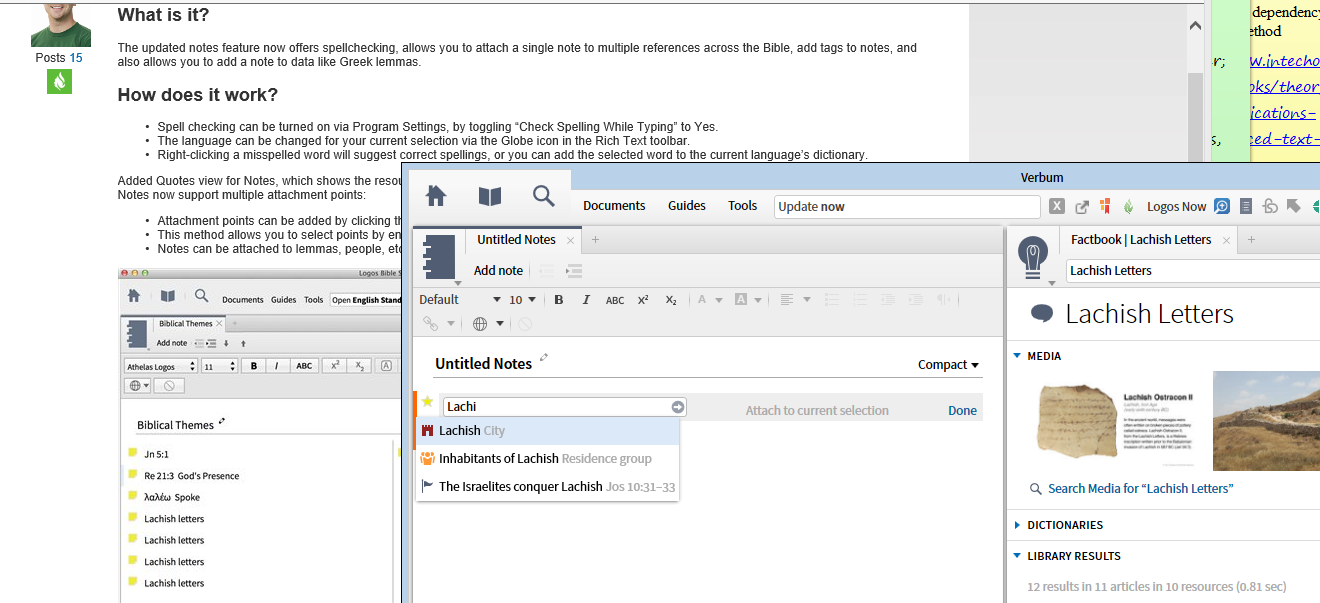This screenshot has height=603, width=1320.
Task: Click the Factbook Lachish Letters search field
Action: [1192, 270]
